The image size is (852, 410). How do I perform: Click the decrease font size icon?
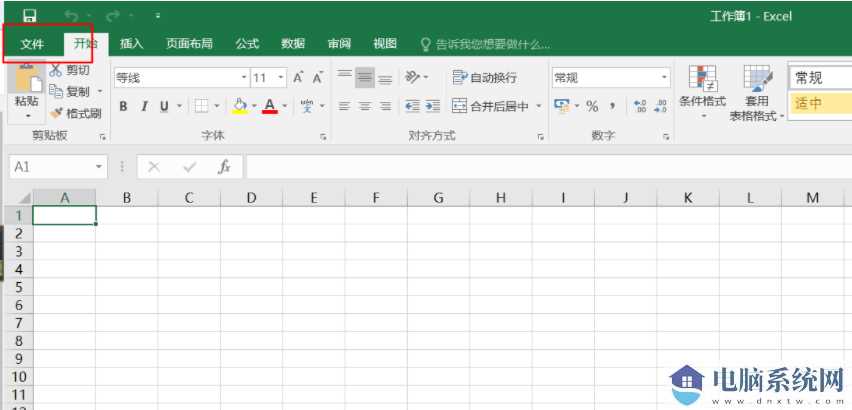[x=318, y=78]
